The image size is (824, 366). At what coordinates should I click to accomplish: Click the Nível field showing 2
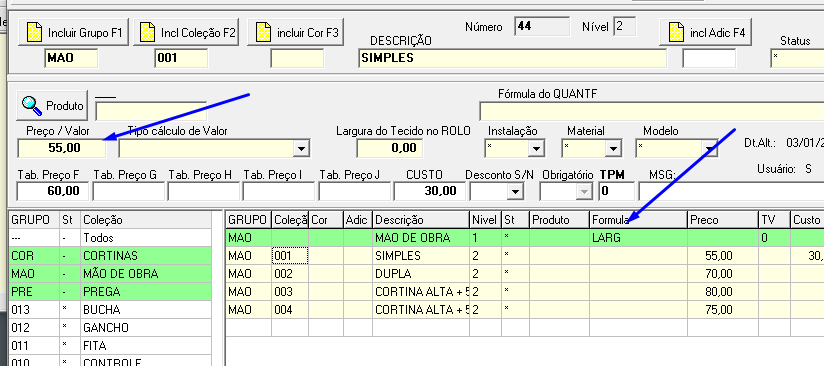pyautogui.click(x=624, y=26)
